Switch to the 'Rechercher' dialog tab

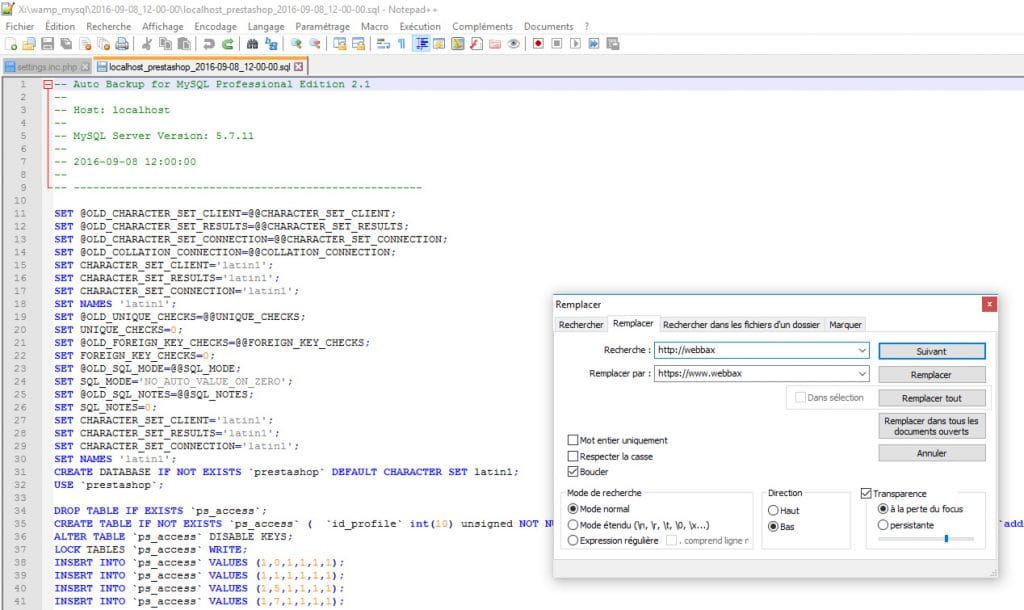point(581,325)
